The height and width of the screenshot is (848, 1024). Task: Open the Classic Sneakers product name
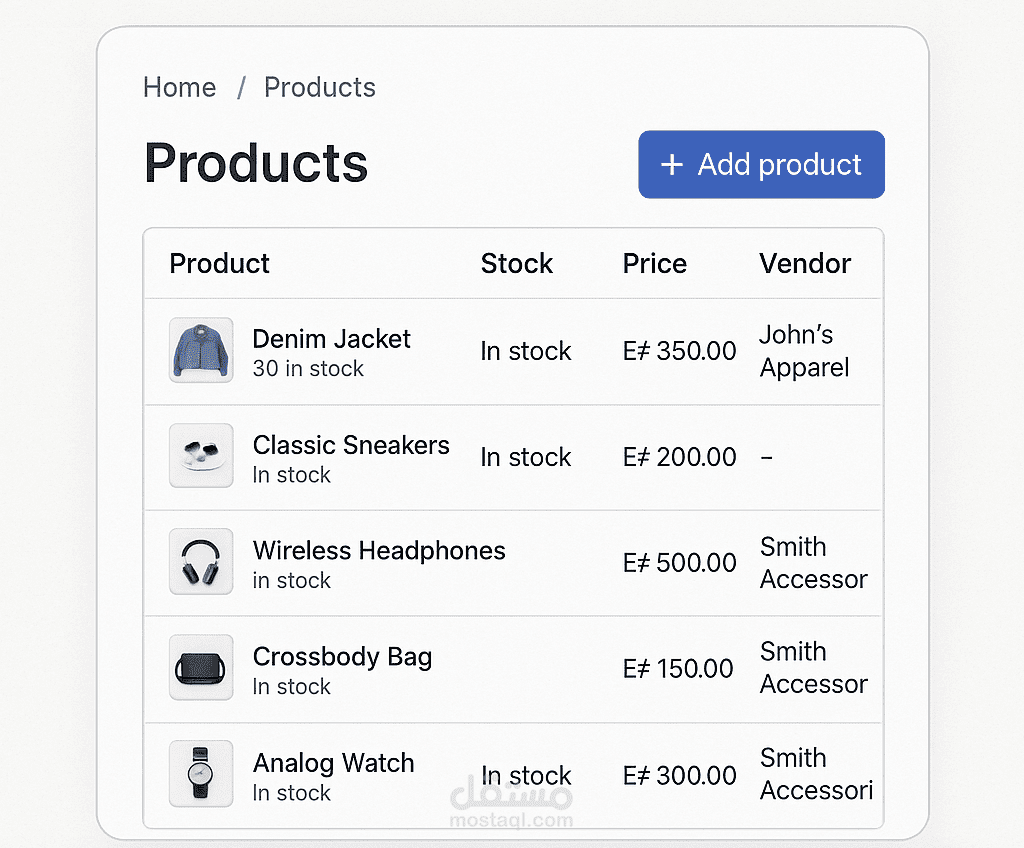coord(351,445)
